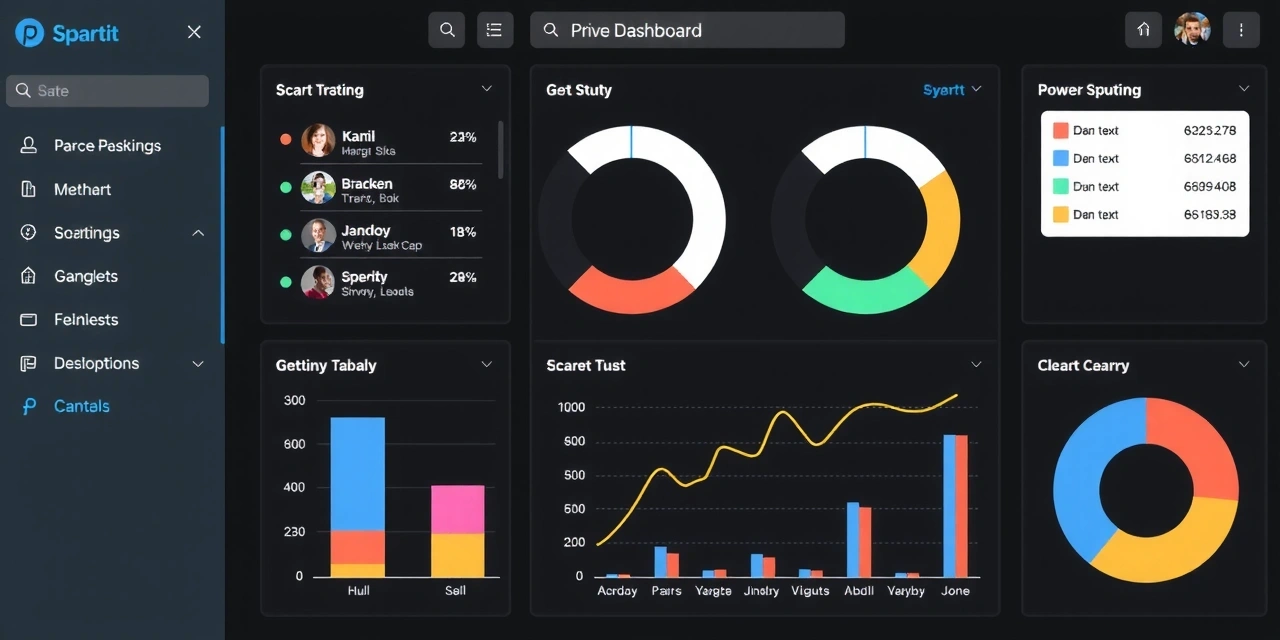Toggle the green status dot for Bracken
This screenshot has height=640, width=1280.
pyautogui.click(x=286, y=188)
